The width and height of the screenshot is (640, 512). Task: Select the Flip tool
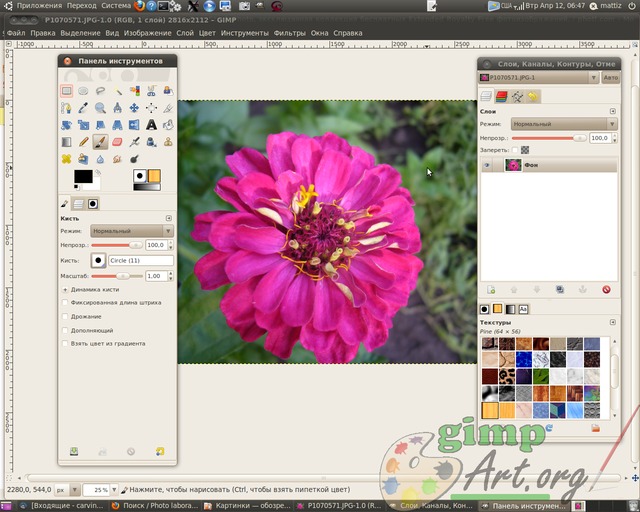[x=134, y=125]
